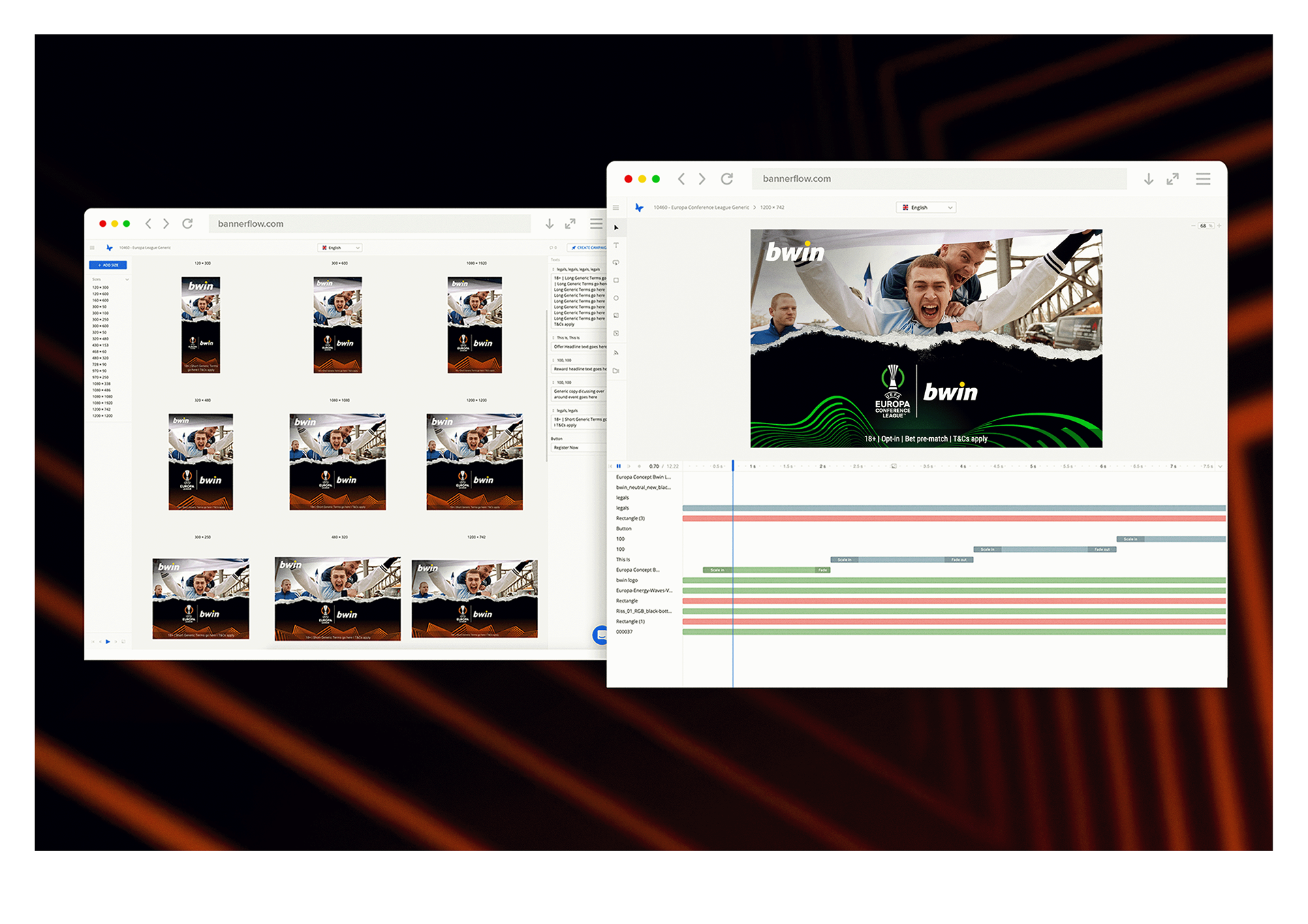Jump to timeline start in editor
The width and height of the screenshot is (1308, 924).
point(611,466)
